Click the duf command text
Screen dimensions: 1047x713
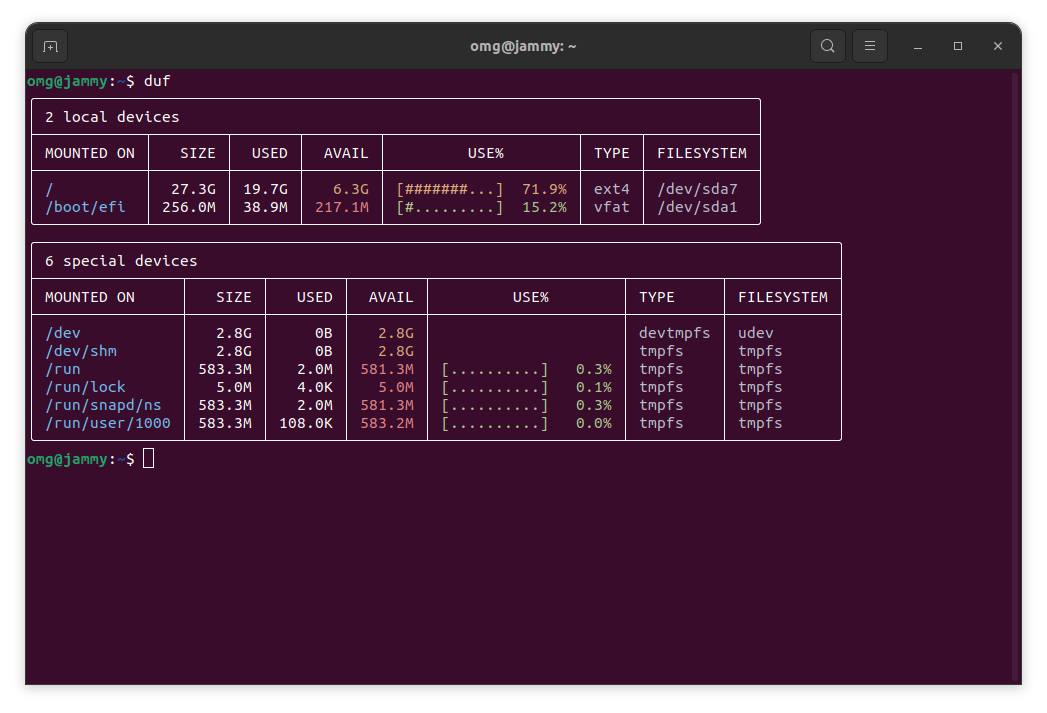[157, 81]
